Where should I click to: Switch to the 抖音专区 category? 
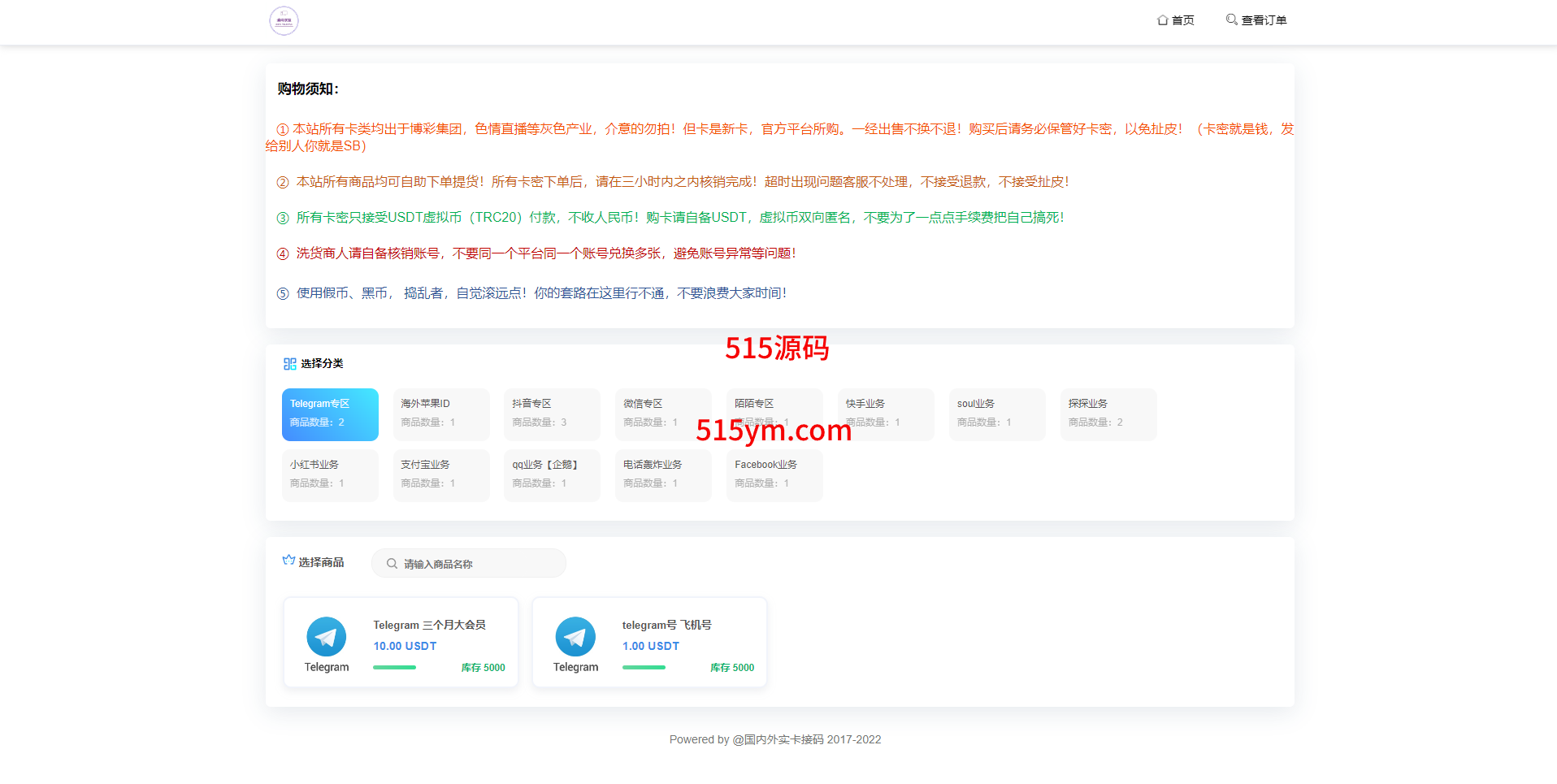552,414
